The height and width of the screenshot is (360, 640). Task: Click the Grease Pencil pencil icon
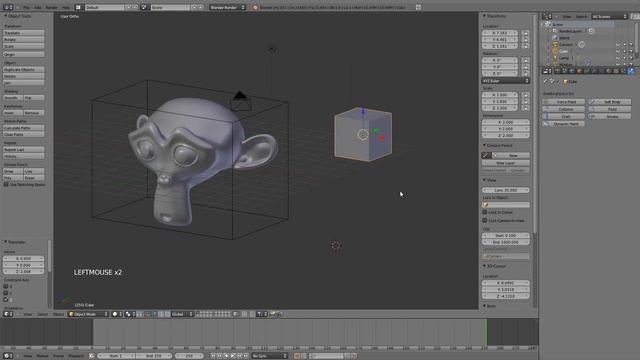click(x=486, y=156)
